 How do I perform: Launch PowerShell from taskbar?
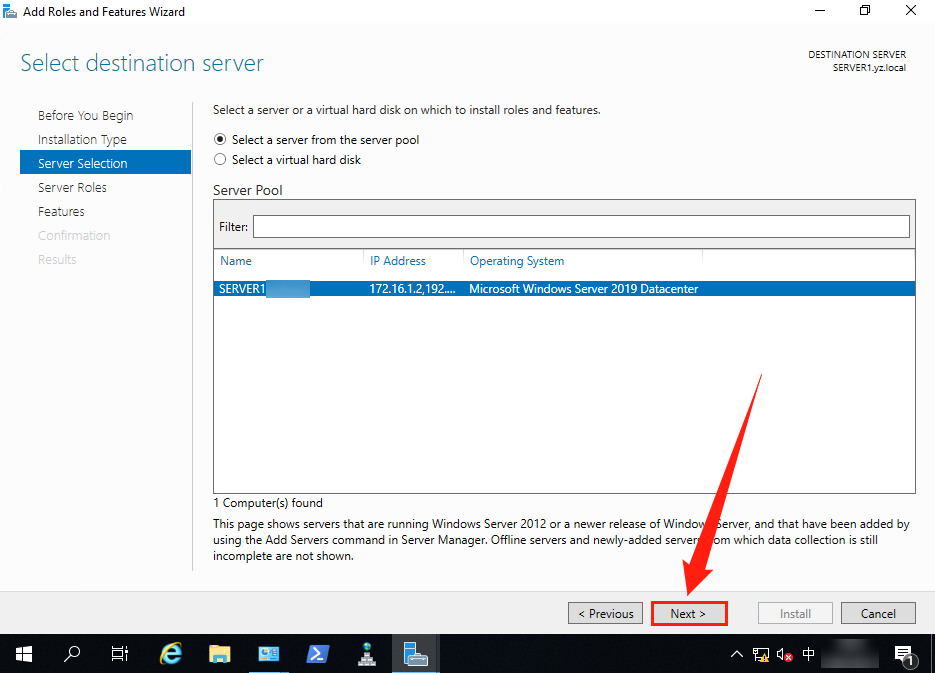[317, 654]
